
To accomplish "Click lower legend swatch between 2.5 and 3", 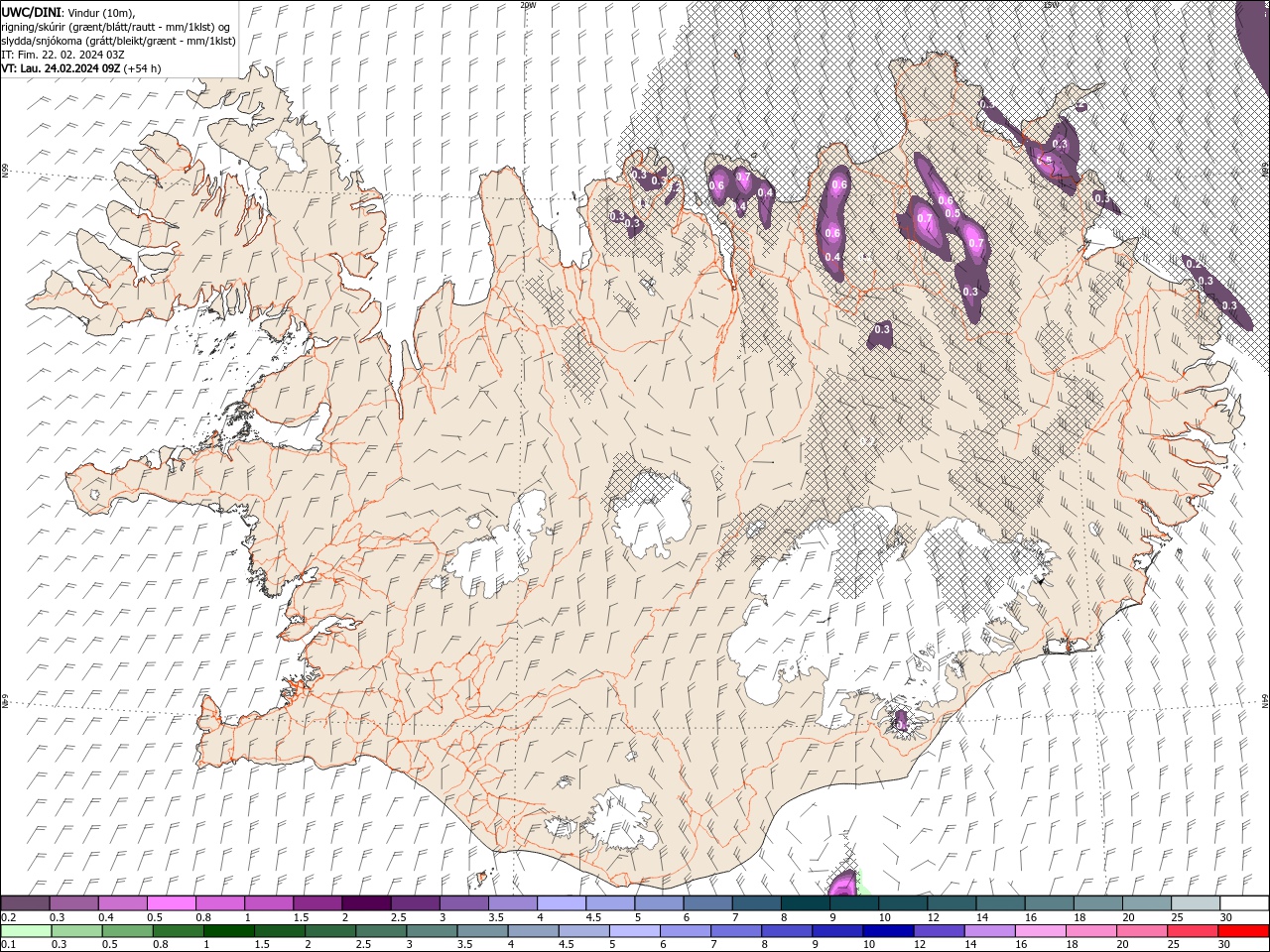I will 381,930.
